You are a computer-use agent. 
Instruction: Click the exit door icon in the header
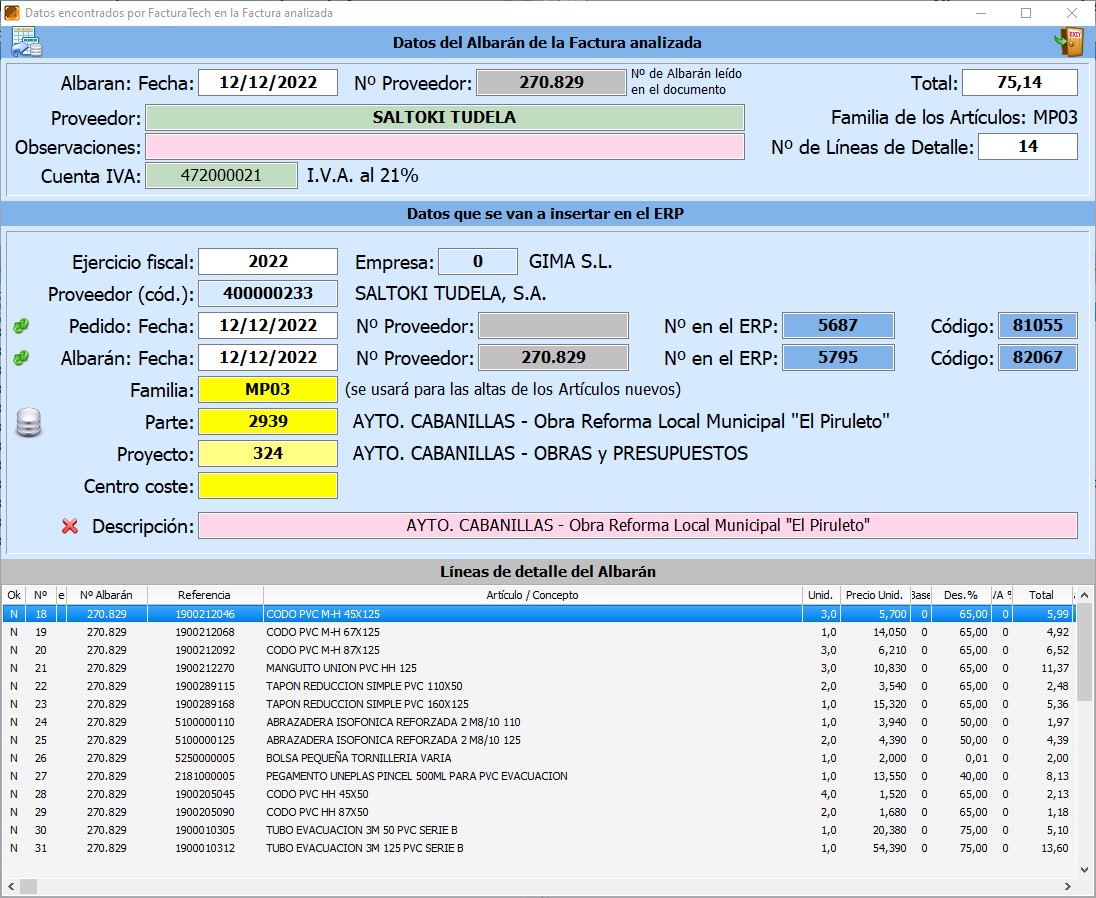tap(1069, 42)
